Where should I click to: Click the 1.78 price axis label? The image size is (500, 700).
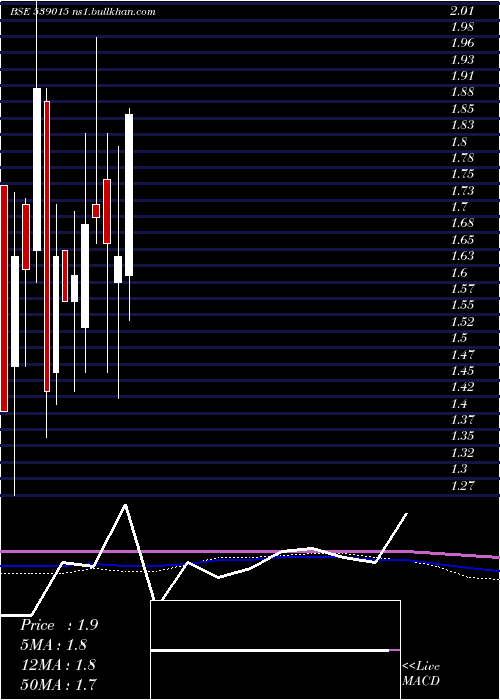click(462, 158)
